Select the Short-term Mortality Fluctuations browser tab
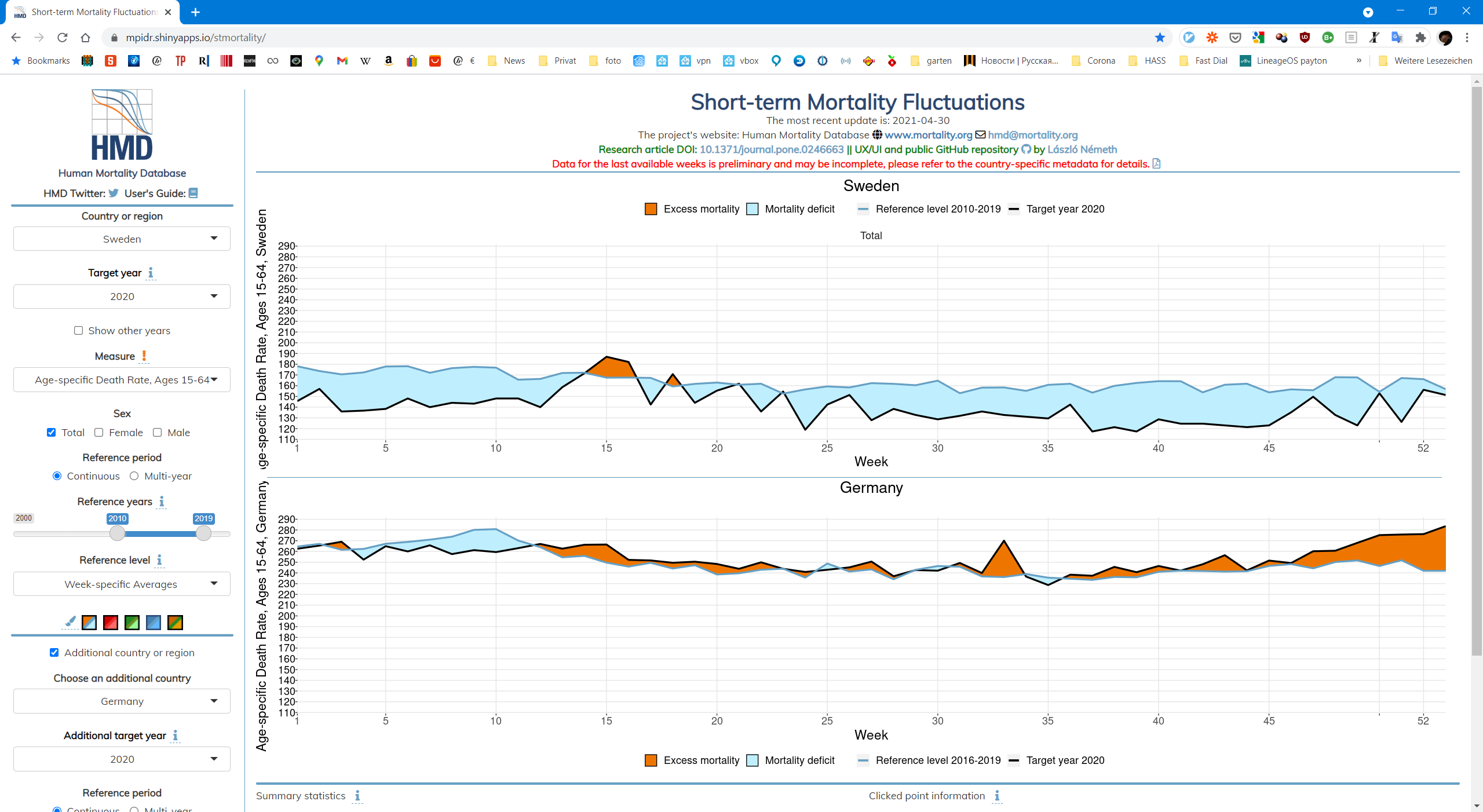This screenshot has width=1483, height=812. point(93,12)
